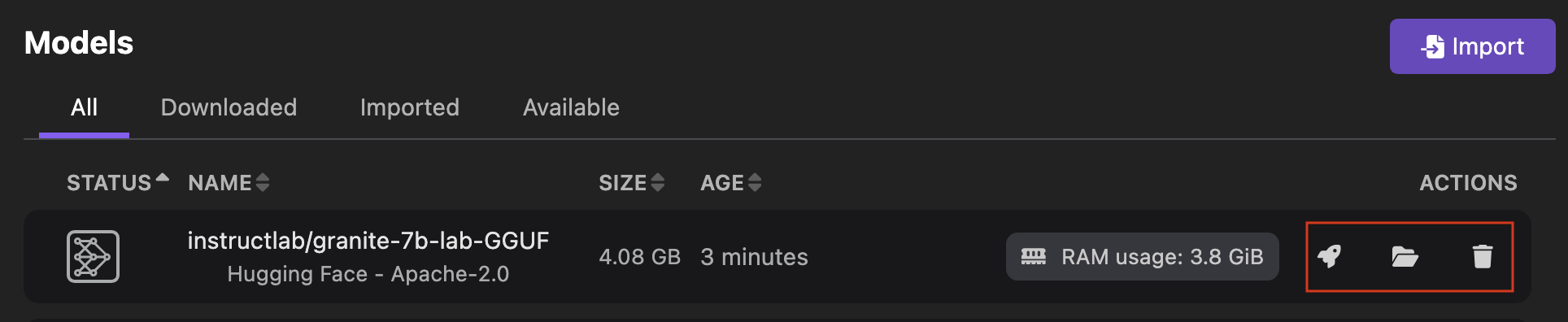Screen dimensions: 1568x322
Task: Click the Models page heading
Action: click(x=79, y=43)
